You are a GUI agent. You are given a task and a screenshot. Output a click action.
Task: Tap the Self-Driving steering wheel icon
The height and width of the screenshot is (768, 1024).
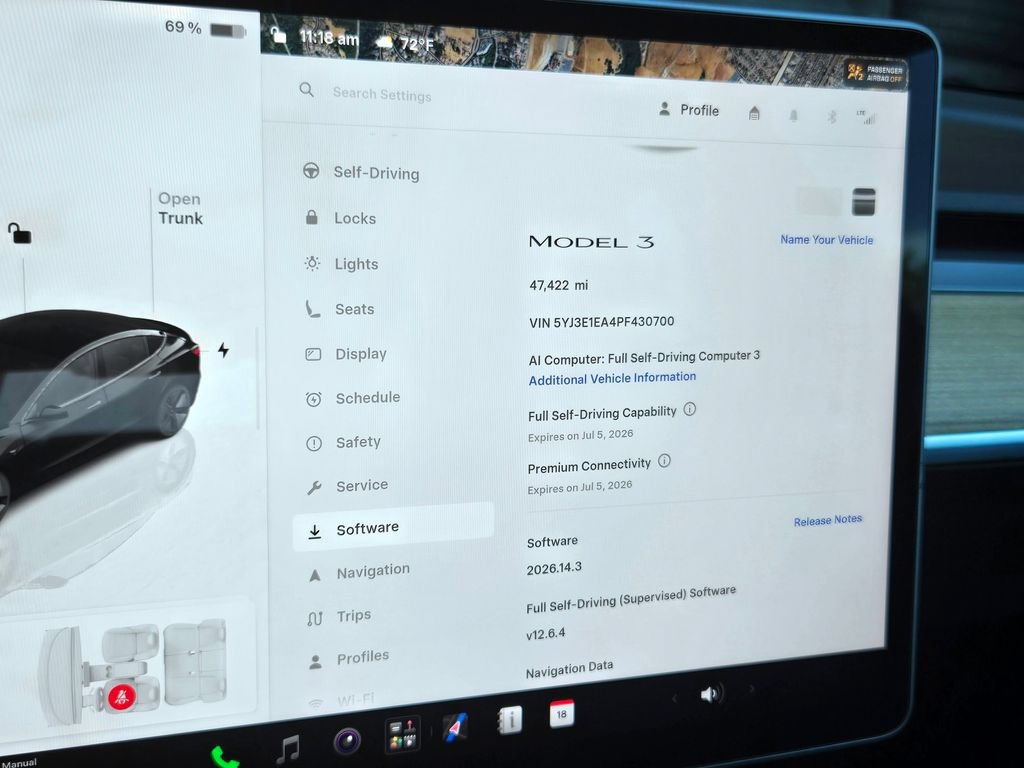[311, 170]
